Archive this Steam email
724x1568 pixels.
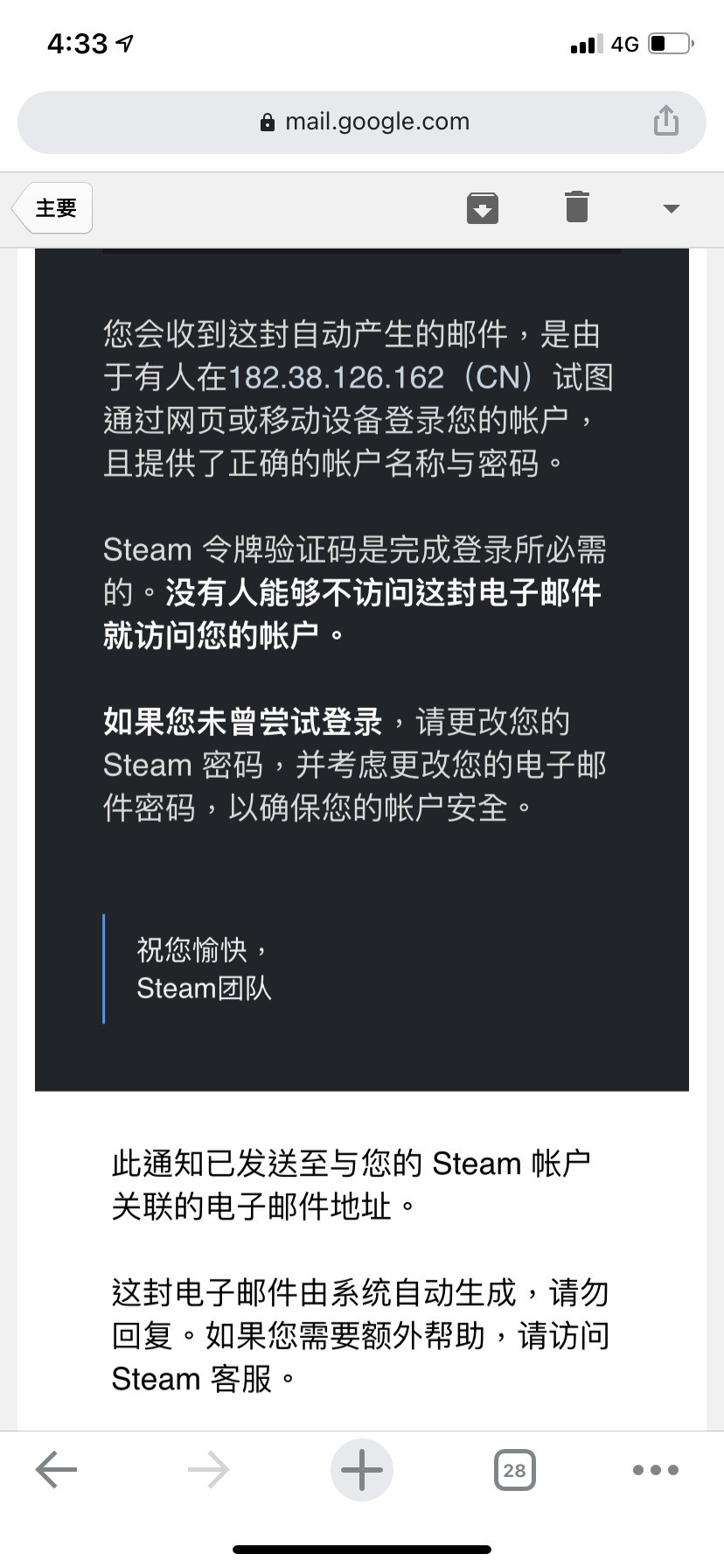(x=483, y=207)
